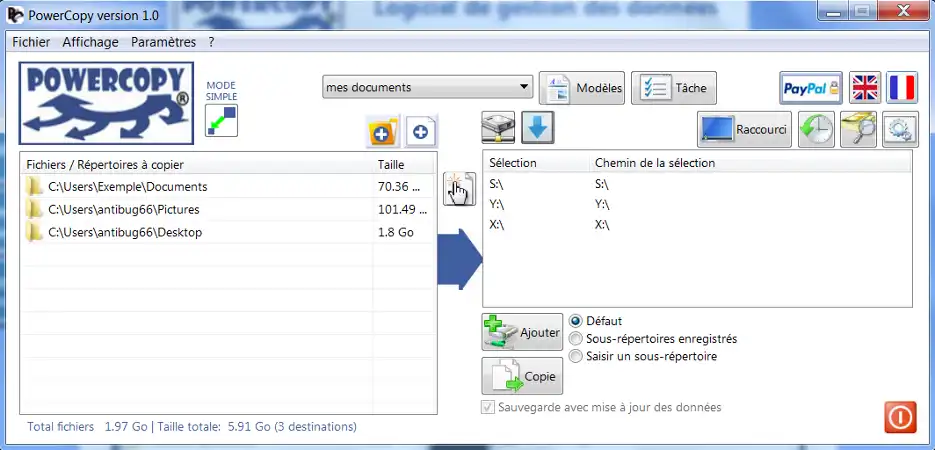The image size is (935, 450).
Task: Open the ? help menu
Action: (x=212, y=42)
